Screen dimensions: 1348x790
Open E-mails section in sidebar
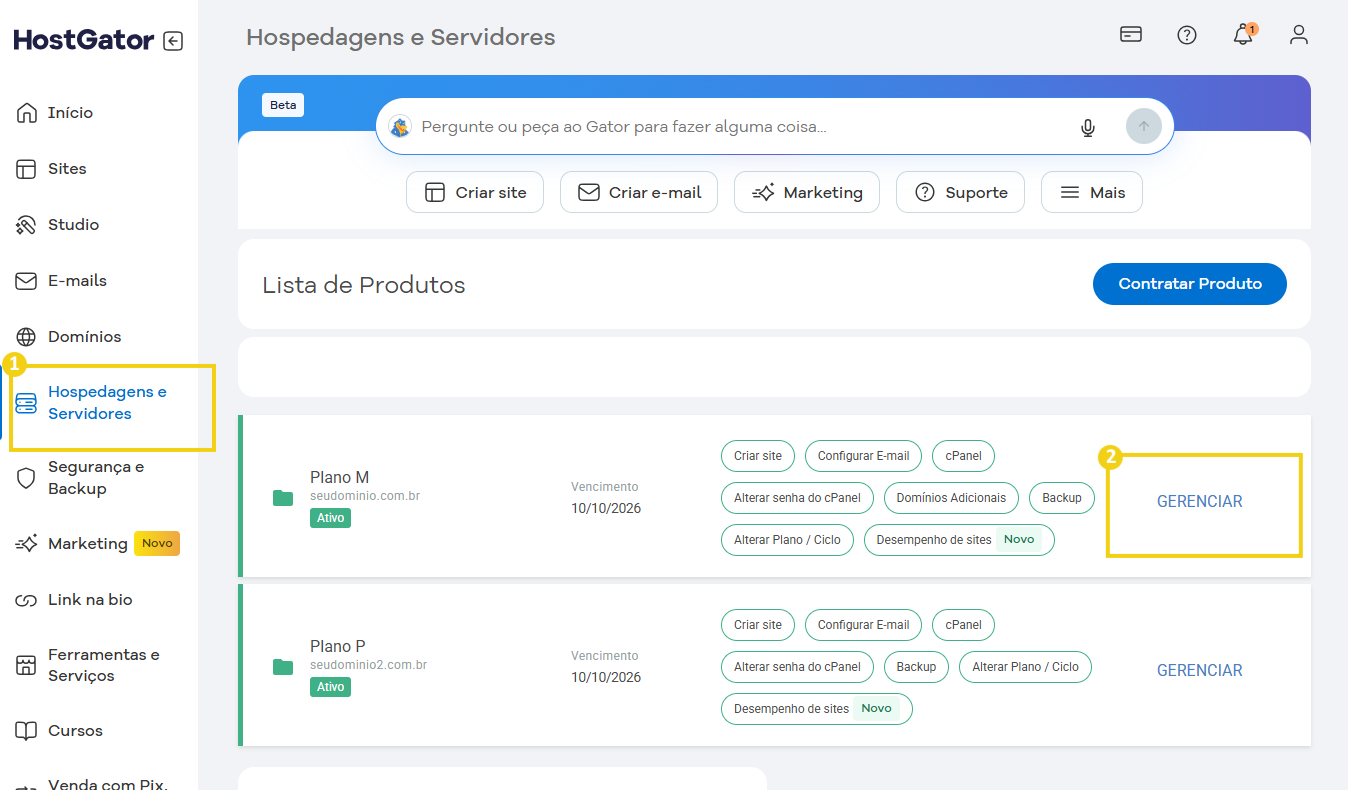point(77,281)
